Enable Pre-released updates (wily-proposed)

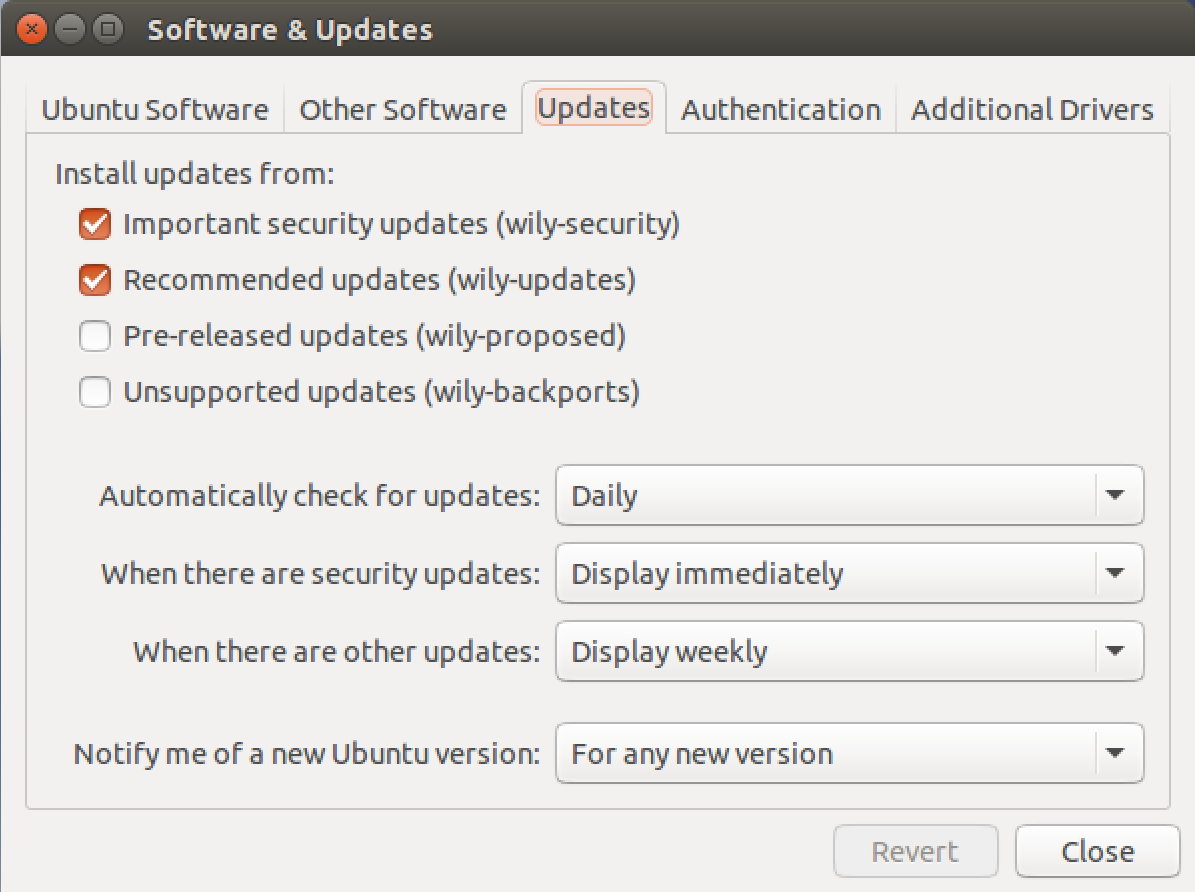pos(94,336)
